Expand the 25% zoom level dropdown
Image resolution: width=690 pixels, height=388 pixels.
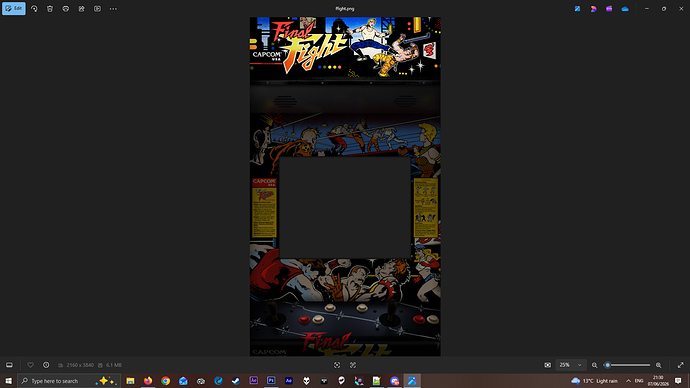(x=571, y=365)
